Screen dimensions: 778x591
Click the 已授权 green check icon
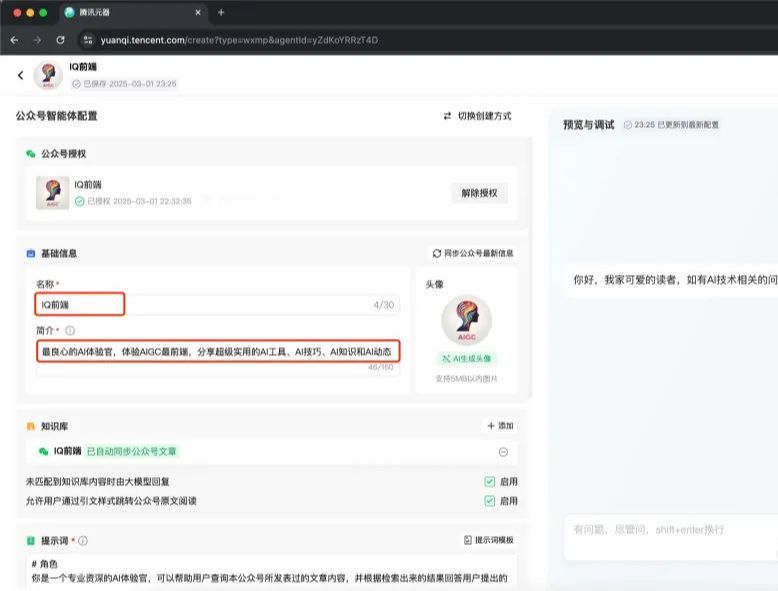coord(79,201)
